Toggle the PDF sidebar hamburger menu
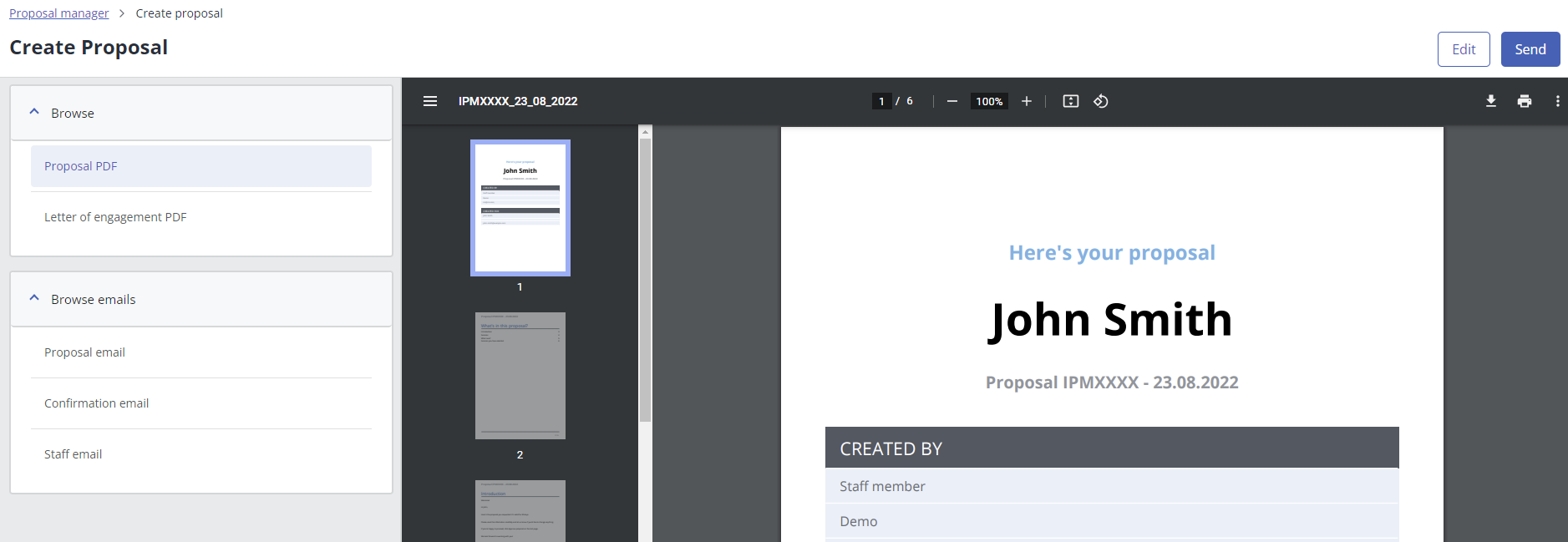The image size is (1568, 542). (x=430, y=101)
